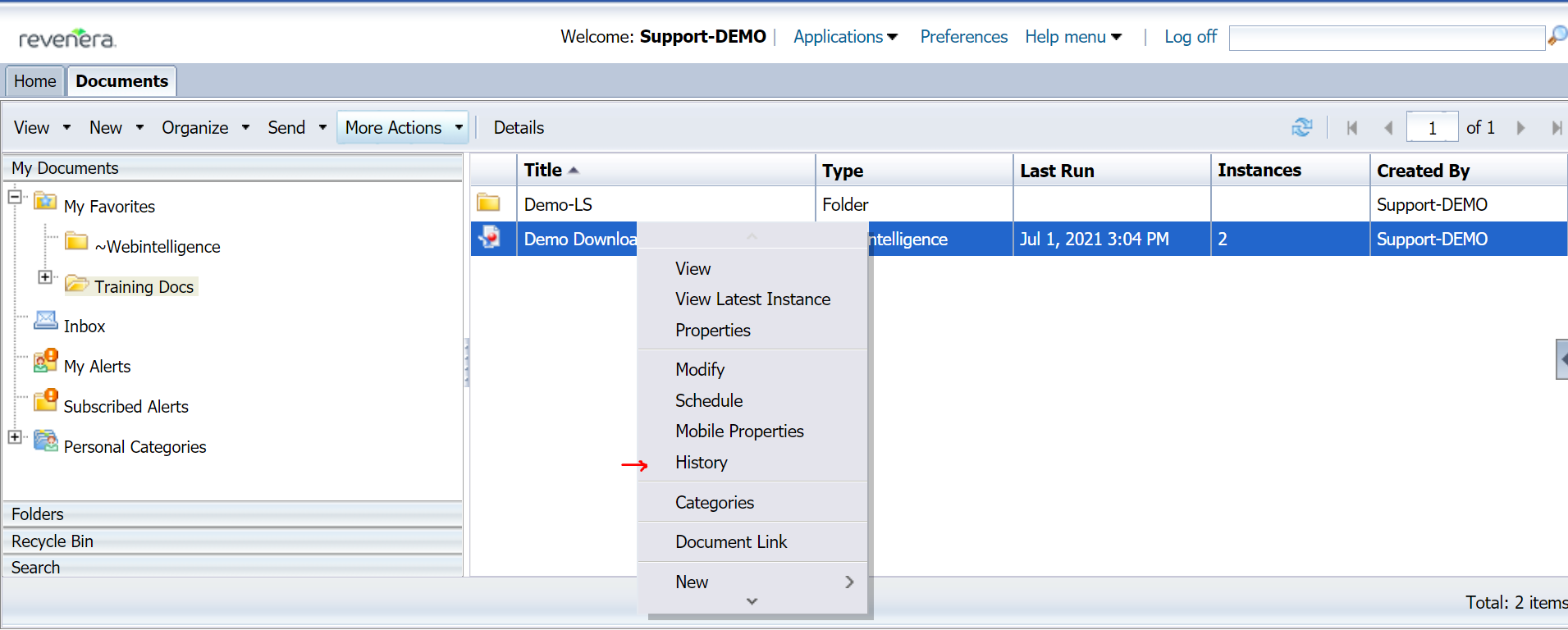
Task: Click the Personal Categories icon
Action: click(45, 441)
